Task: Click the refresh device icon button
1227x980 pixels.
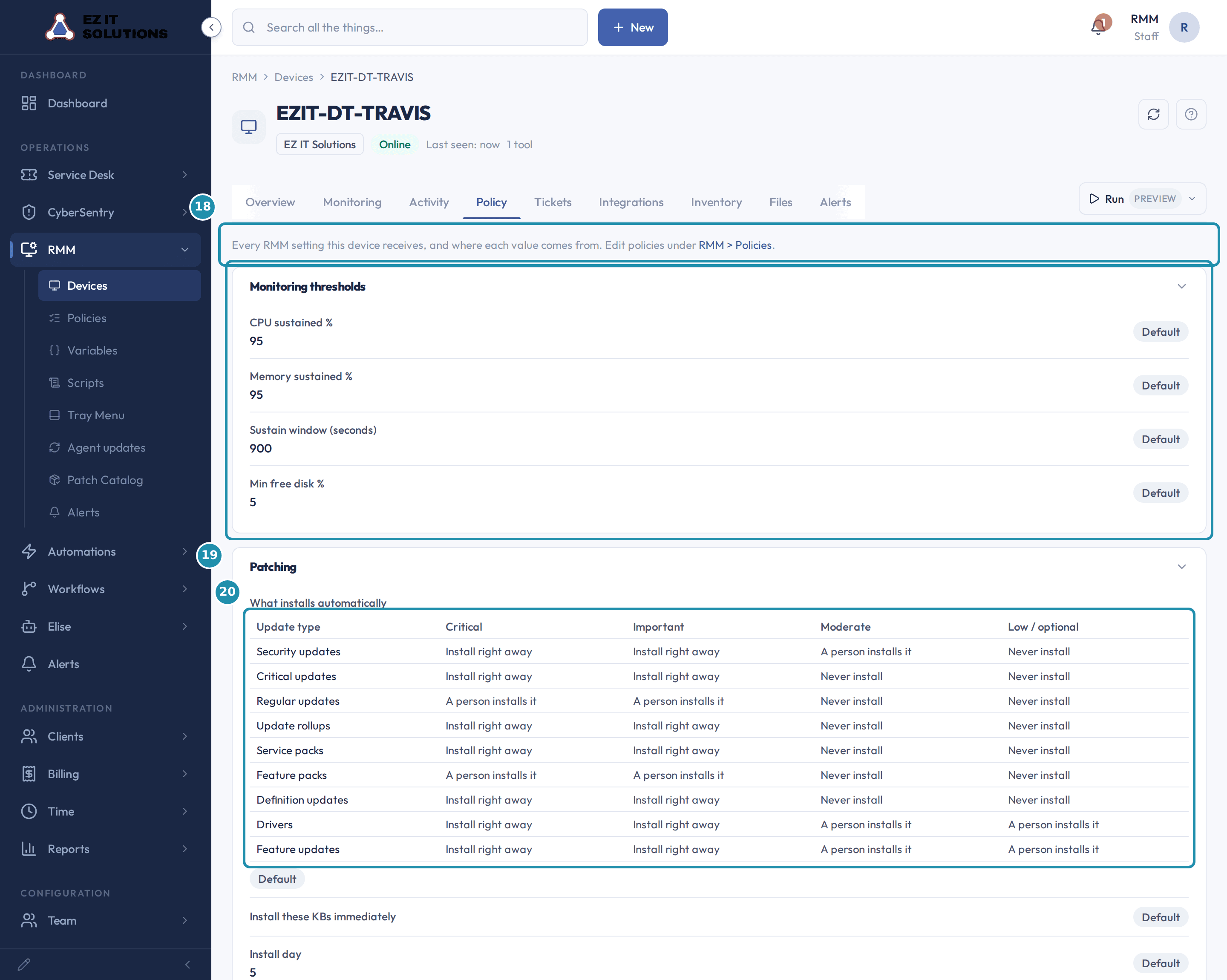Action: 1153,114
